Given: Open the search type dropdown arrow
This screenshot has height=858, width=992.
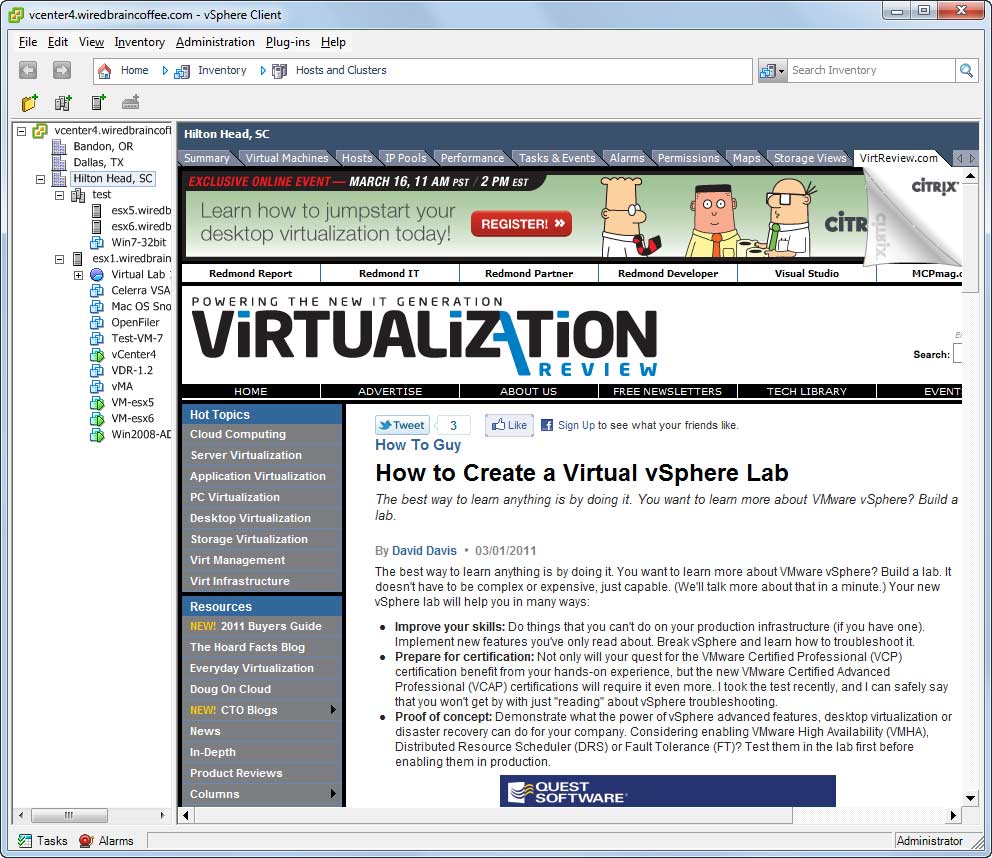Looking at the screenshot, I should click(x=781, y=71).
